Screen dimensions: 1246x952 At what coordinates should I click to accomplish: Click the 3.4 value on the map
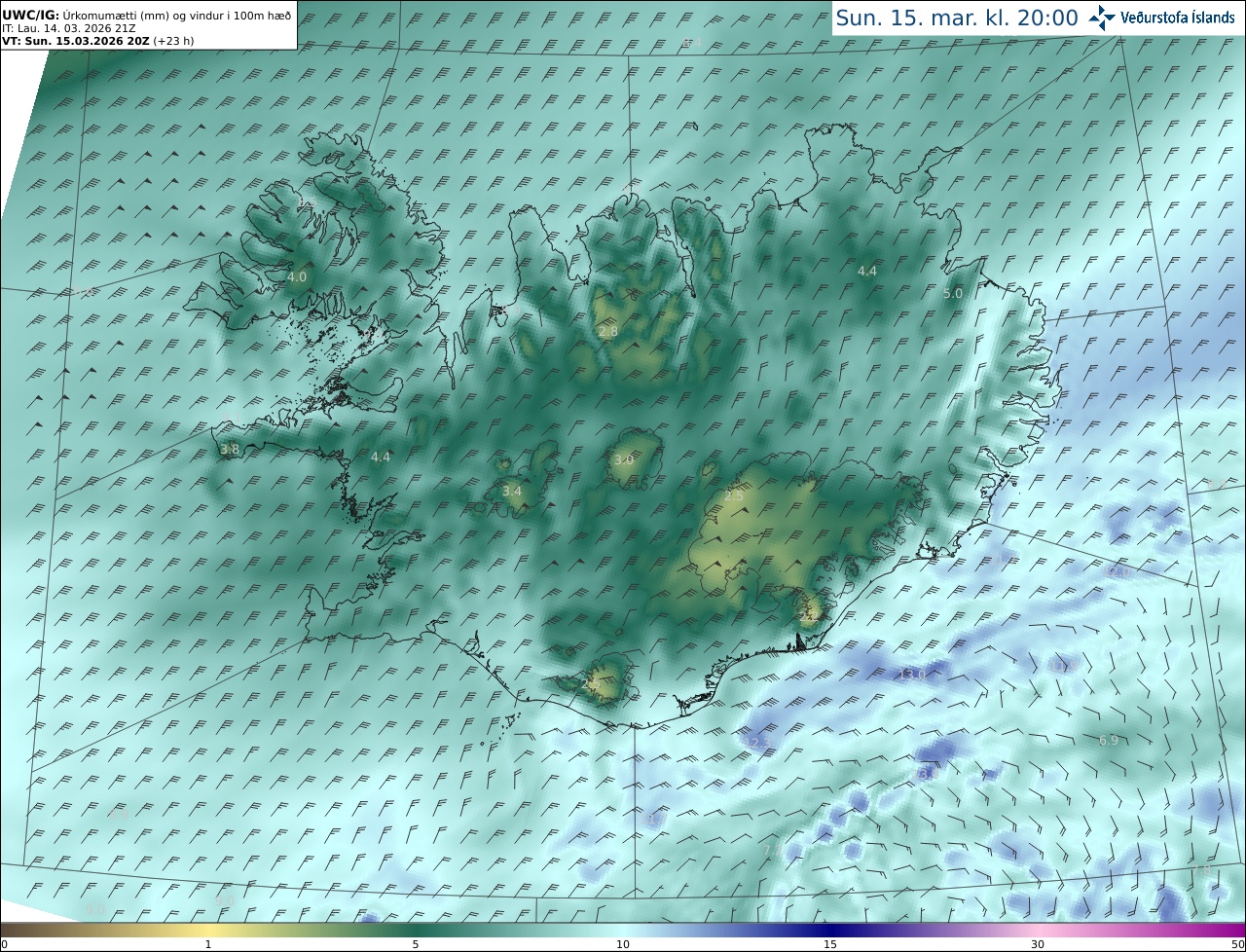click(x=512, y=492)
